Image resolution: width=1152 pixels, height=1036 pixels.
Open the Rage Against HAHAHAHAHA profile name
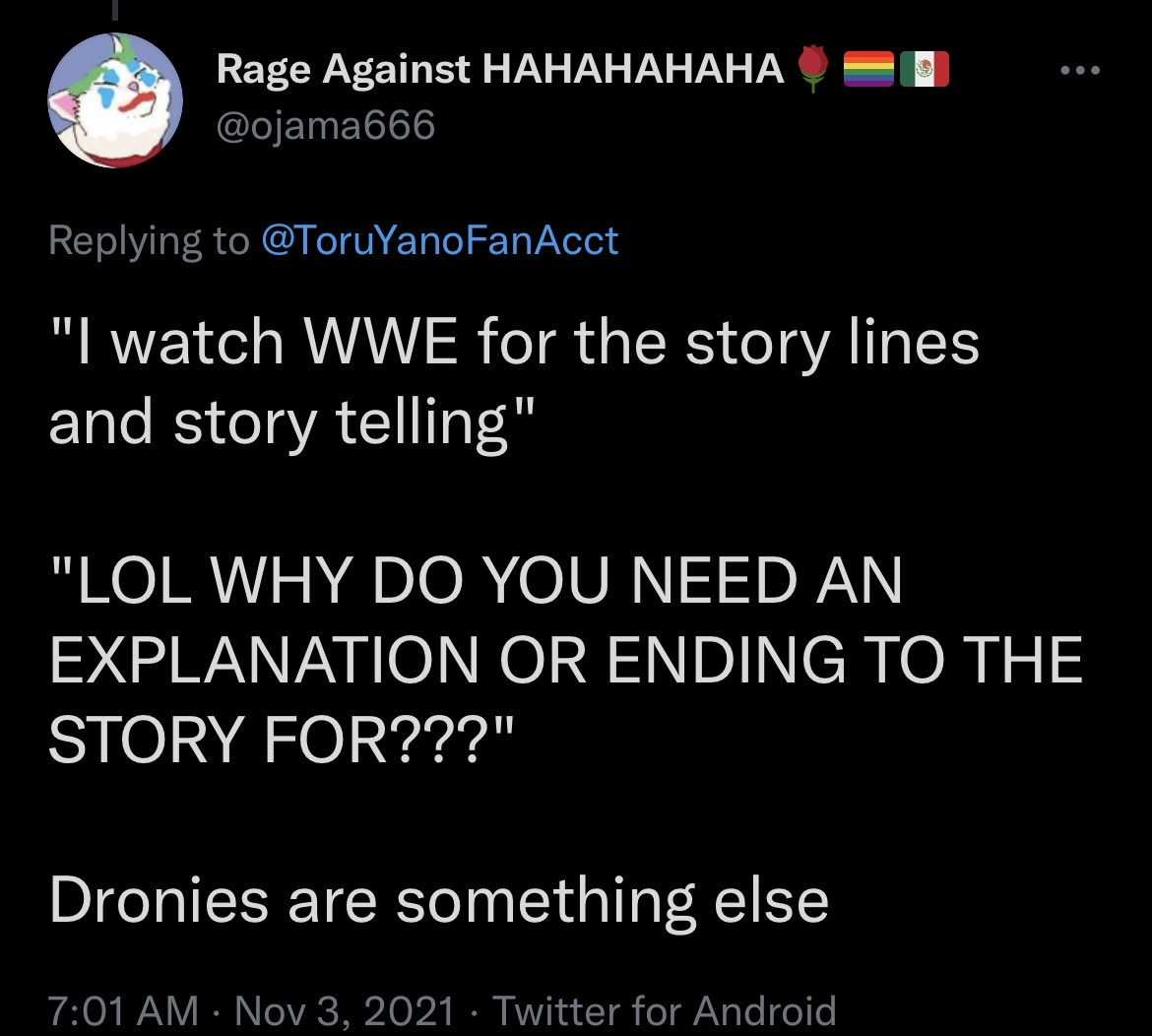coord(500,69)
